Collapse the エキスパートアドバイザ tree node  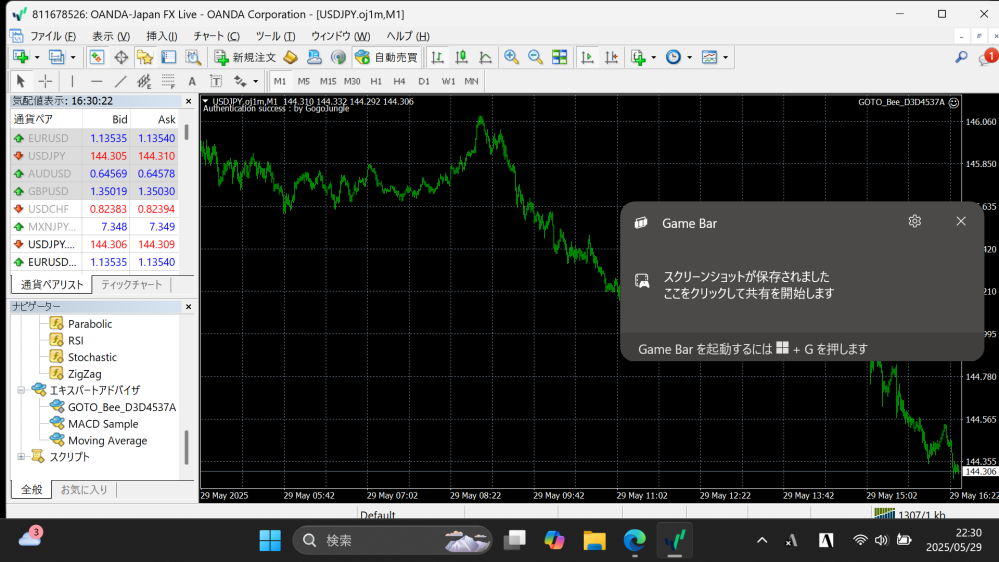coord(21,390)
